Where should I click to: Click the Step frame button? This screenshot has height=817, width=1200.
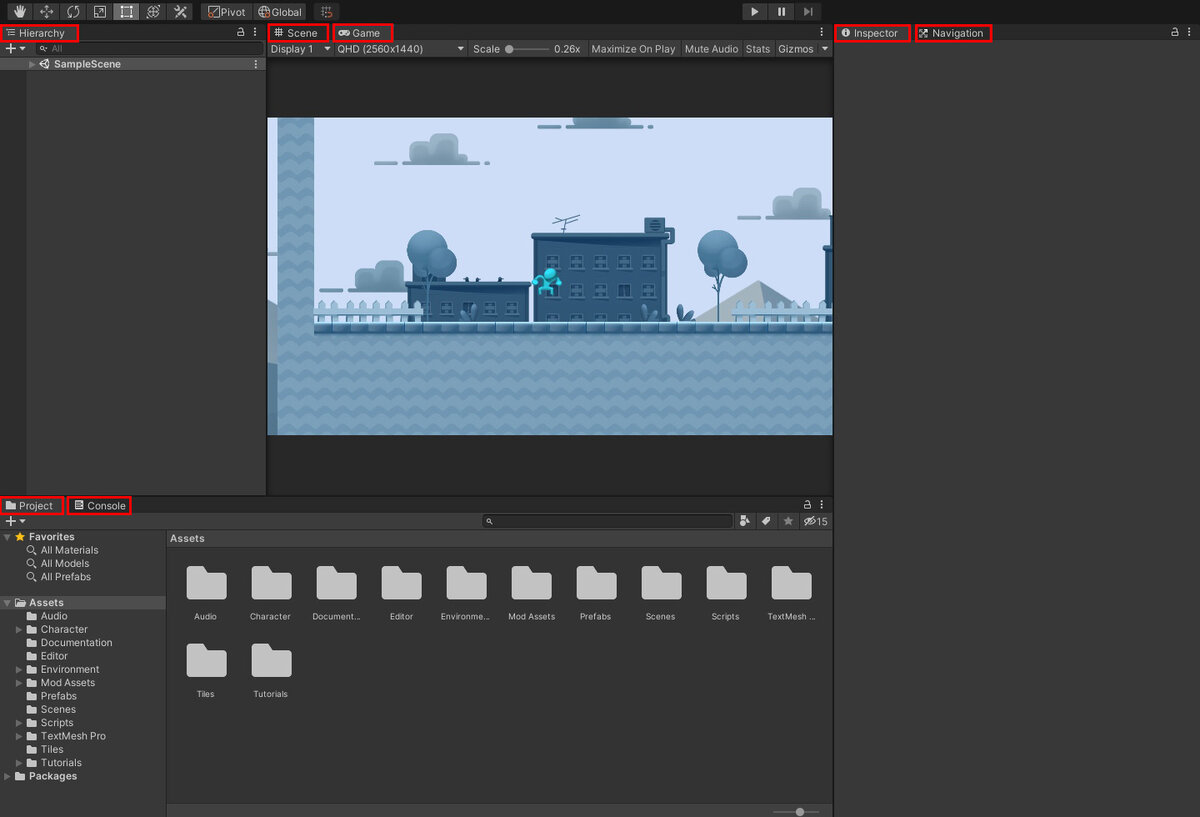click(x=808, y=12)
